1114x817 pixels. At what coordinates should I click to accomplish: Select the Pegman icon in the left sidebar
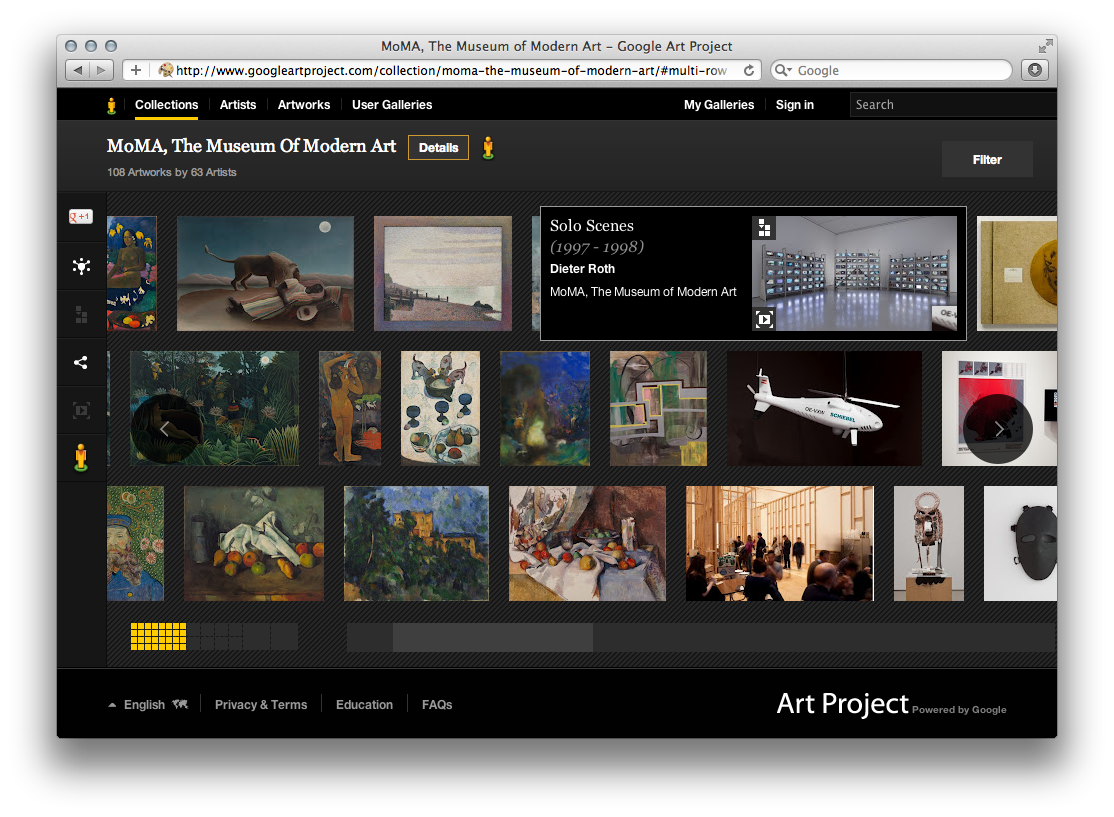80,457
